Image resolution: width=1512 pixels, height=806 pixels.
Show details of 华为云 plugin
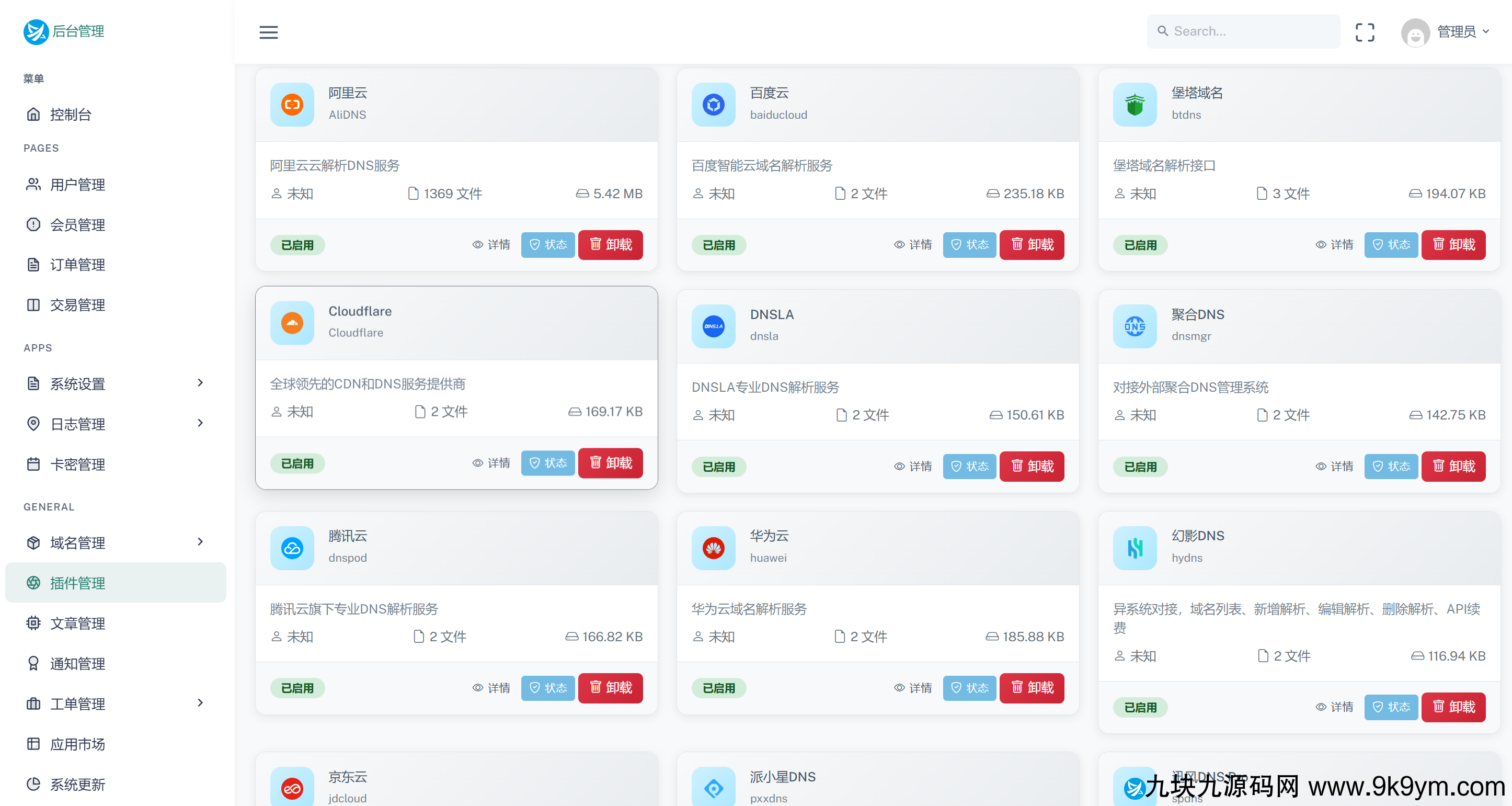[913, 688]
